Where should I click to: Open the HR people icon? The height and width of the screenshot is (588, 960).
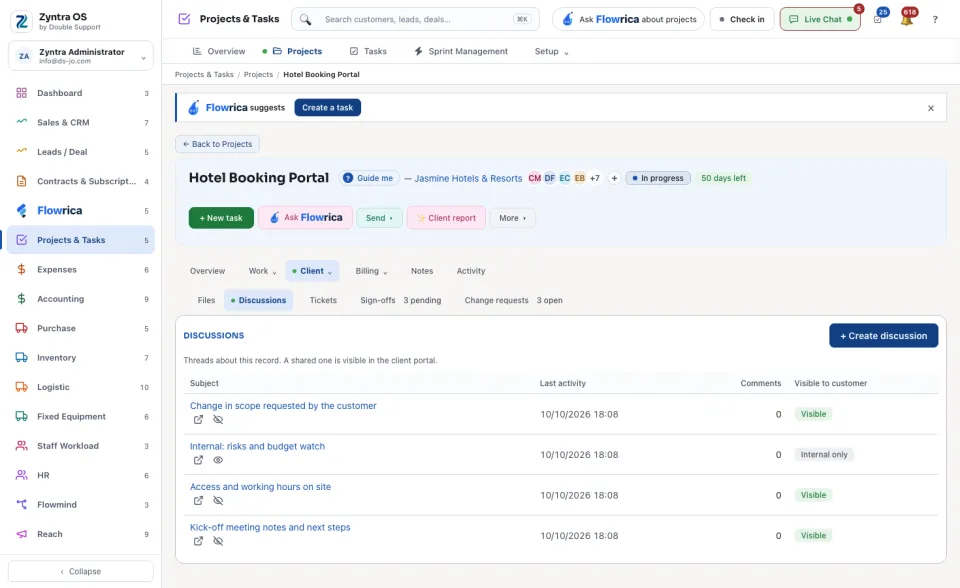click(21, 475)
